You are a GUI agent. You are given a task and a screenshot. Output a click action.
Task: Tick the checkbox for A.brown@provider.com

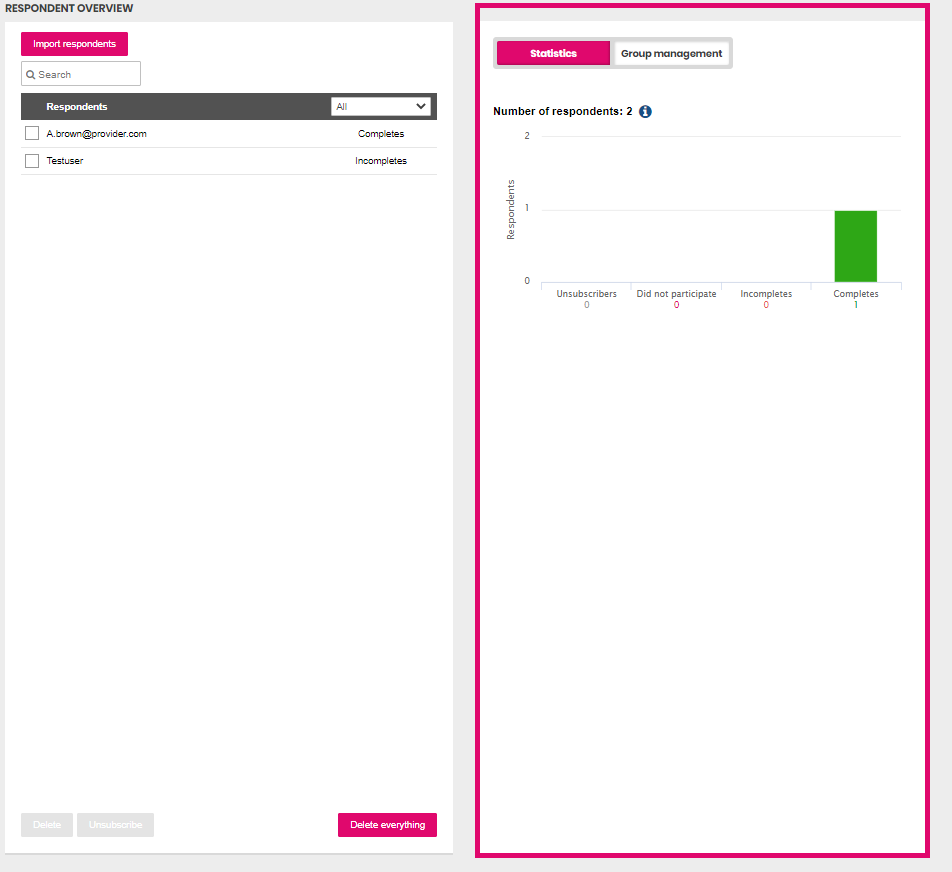coord(32,134)
